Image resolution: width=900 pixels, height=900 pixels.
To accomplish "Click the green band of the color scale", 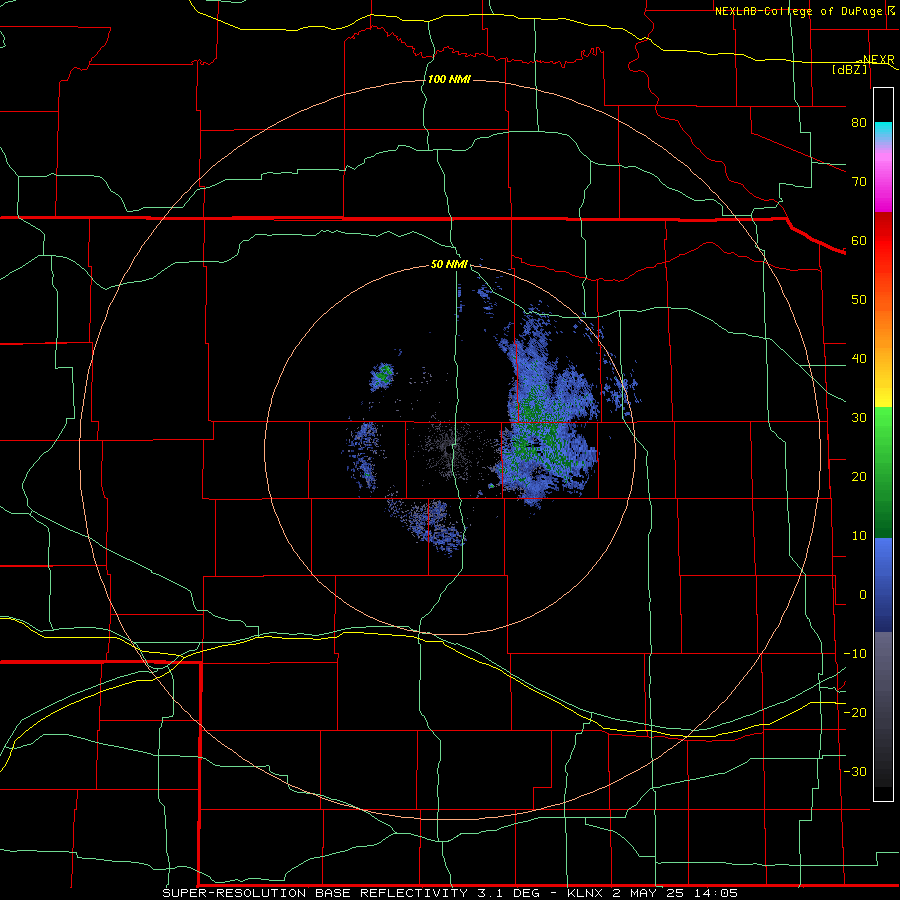I will pos(883,471).
